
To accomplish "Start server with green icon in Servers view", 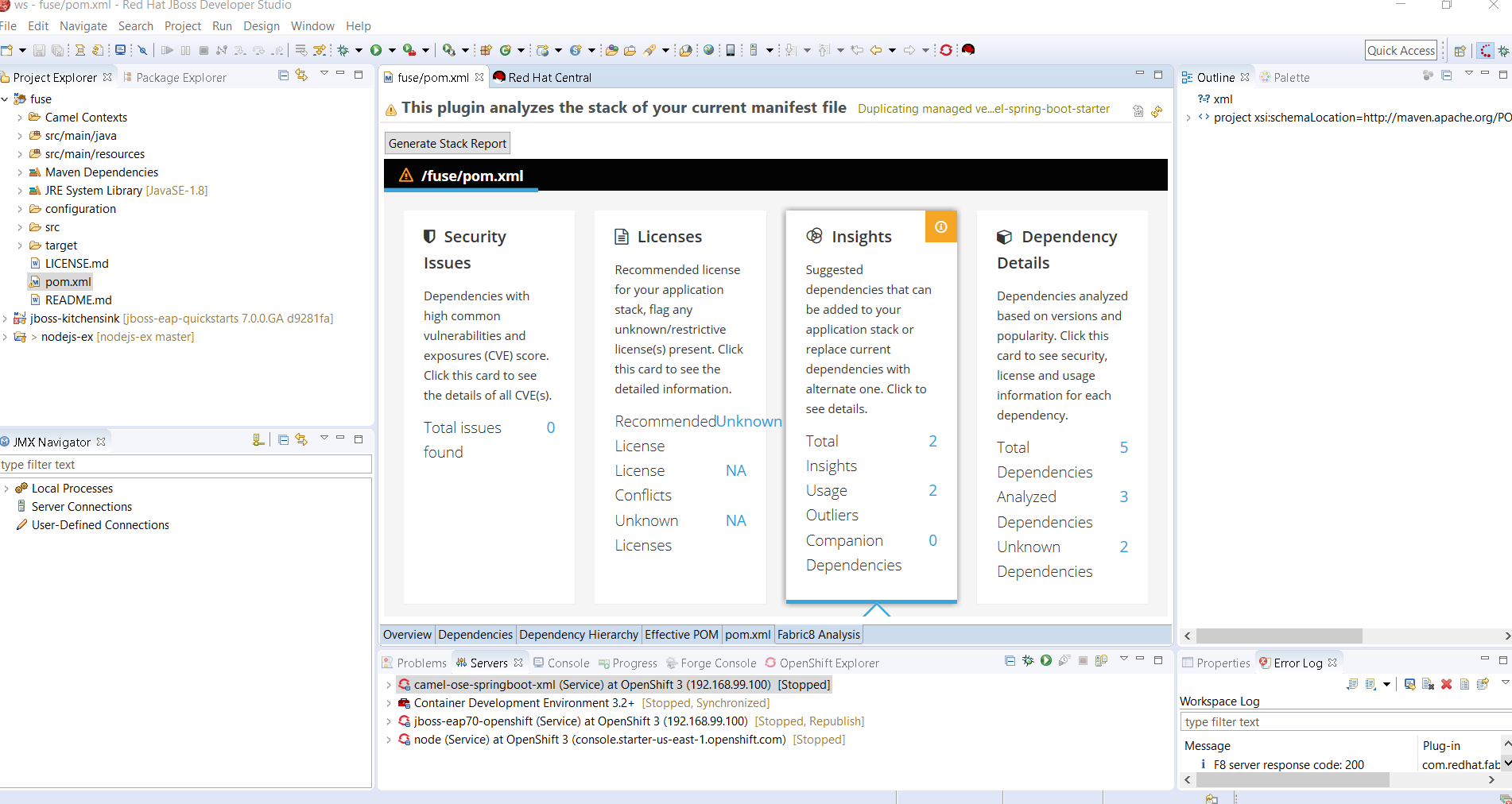I will (1046, 660).
